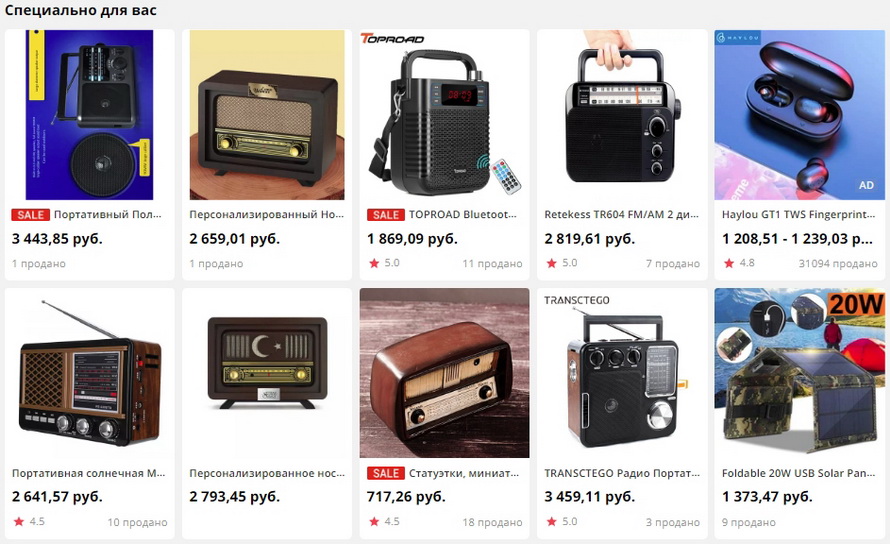Click the crescent moon retro radio image
This screenshot has height=544, width=890.
tap(267, 373)
